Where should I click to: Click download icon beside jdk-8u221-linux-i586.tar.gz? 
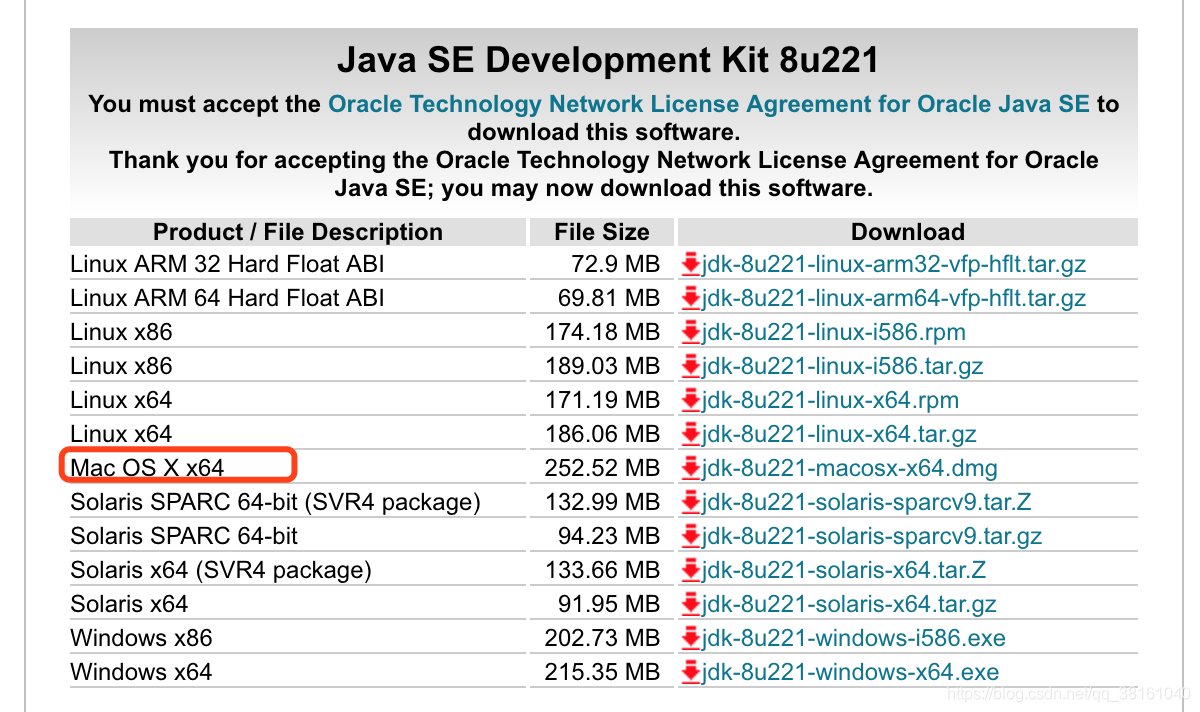690,367
